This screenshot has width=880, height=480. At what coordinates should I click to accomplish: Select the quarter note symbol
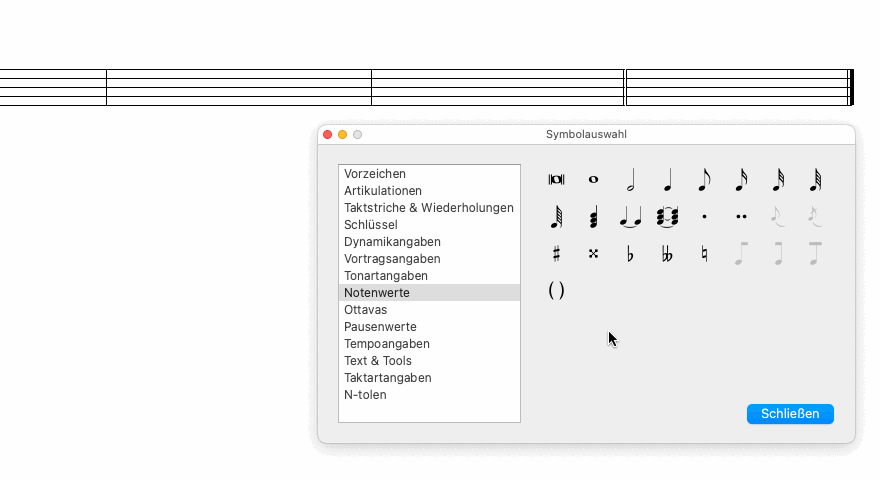click(668, 180)
